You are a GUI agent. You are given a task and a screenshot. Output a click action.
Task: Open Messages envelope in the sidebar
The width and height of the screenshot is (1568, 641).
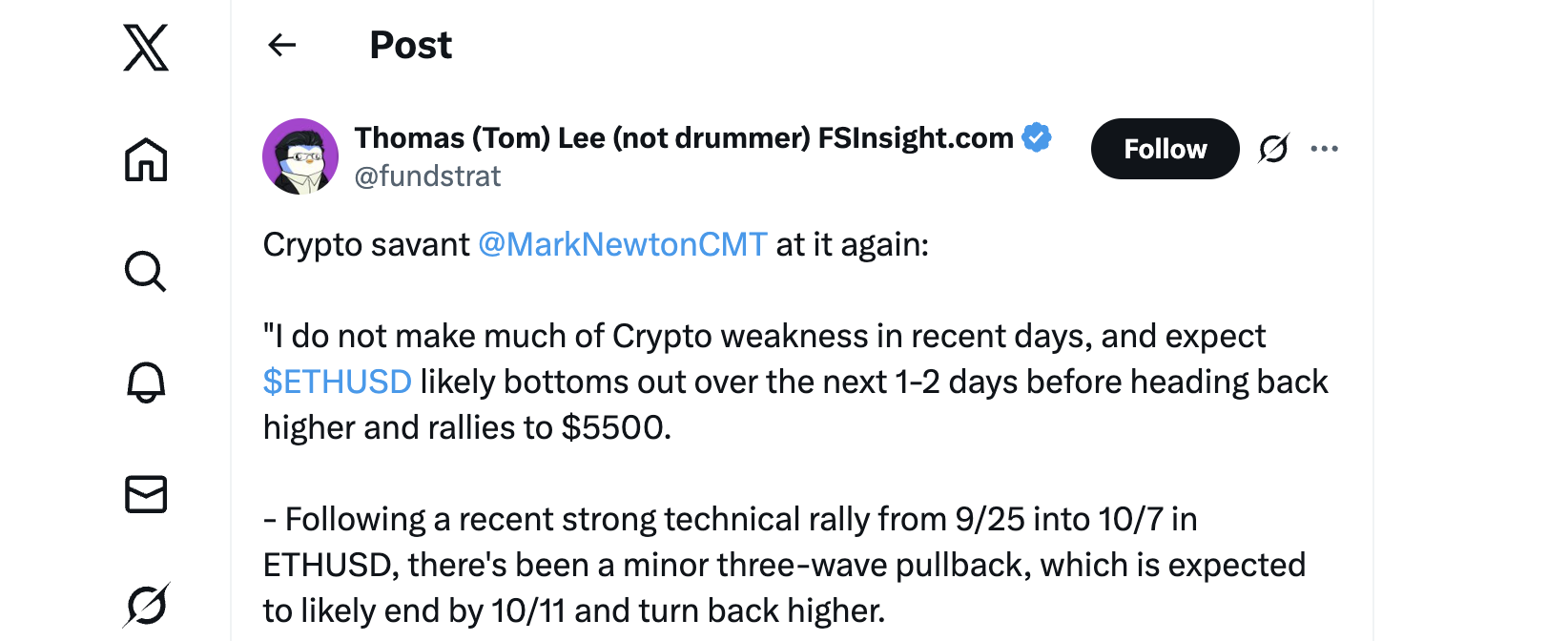coord(146,494)
